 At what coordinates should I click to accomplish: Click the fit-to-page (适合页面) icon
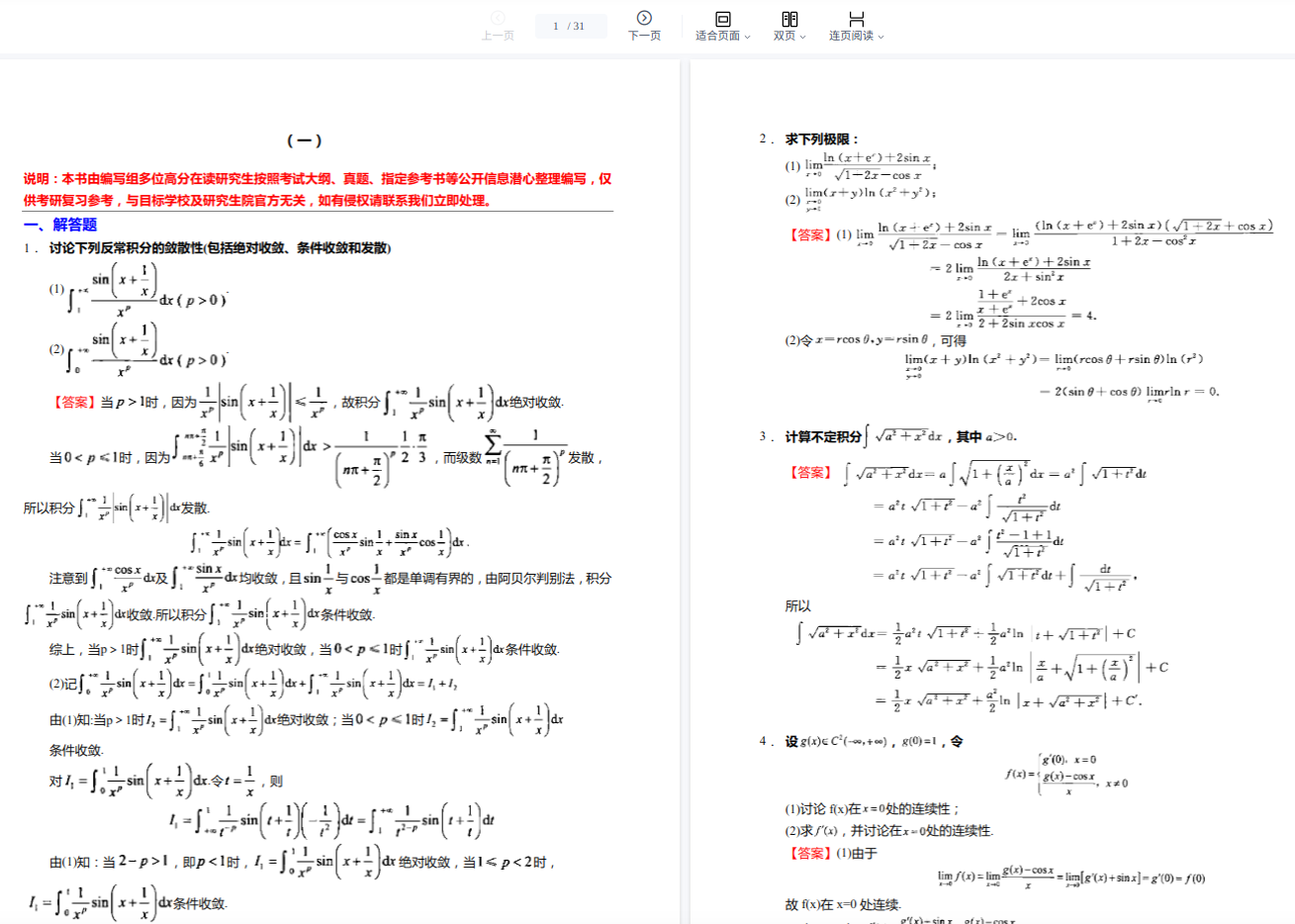[x=722, y=19]
